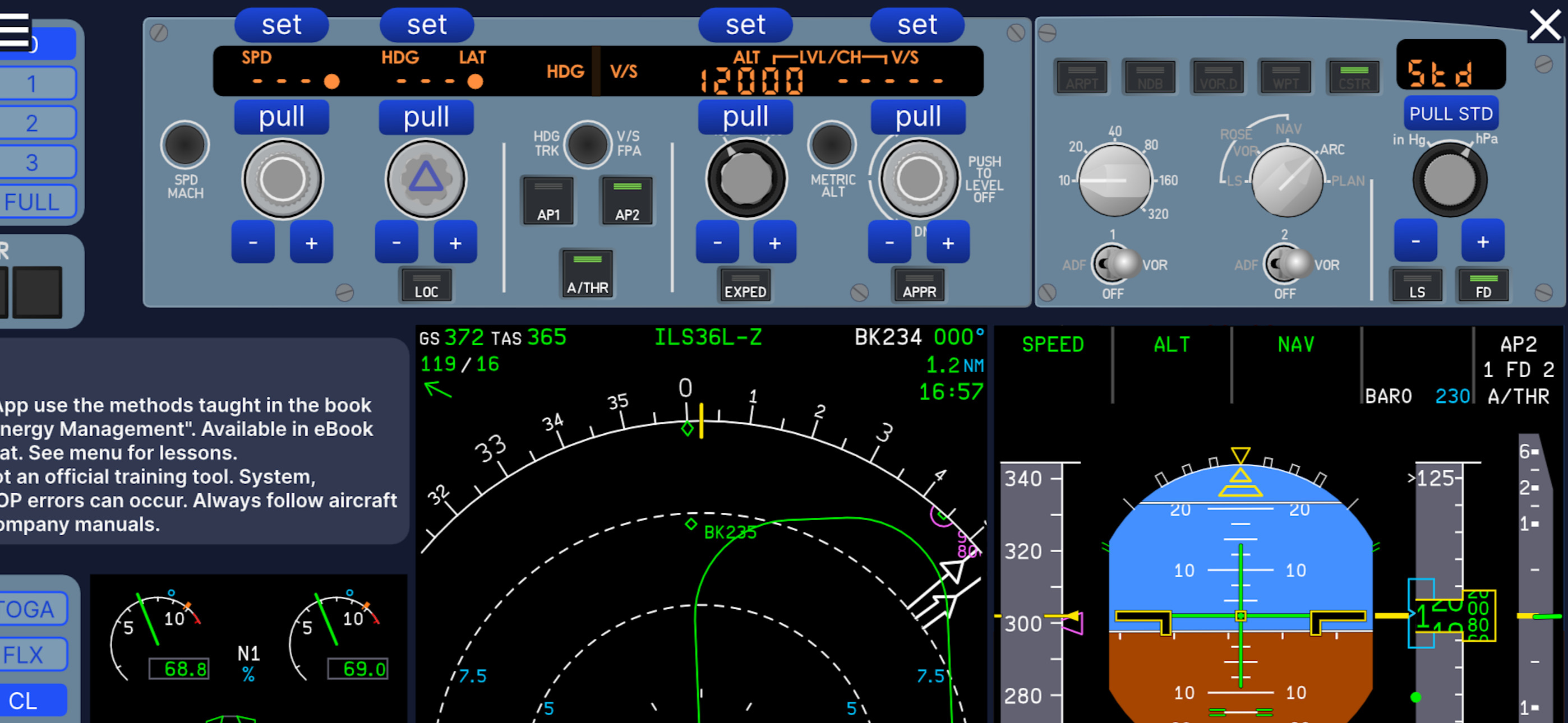Click the altitude selector knob

tap(746, 179)
